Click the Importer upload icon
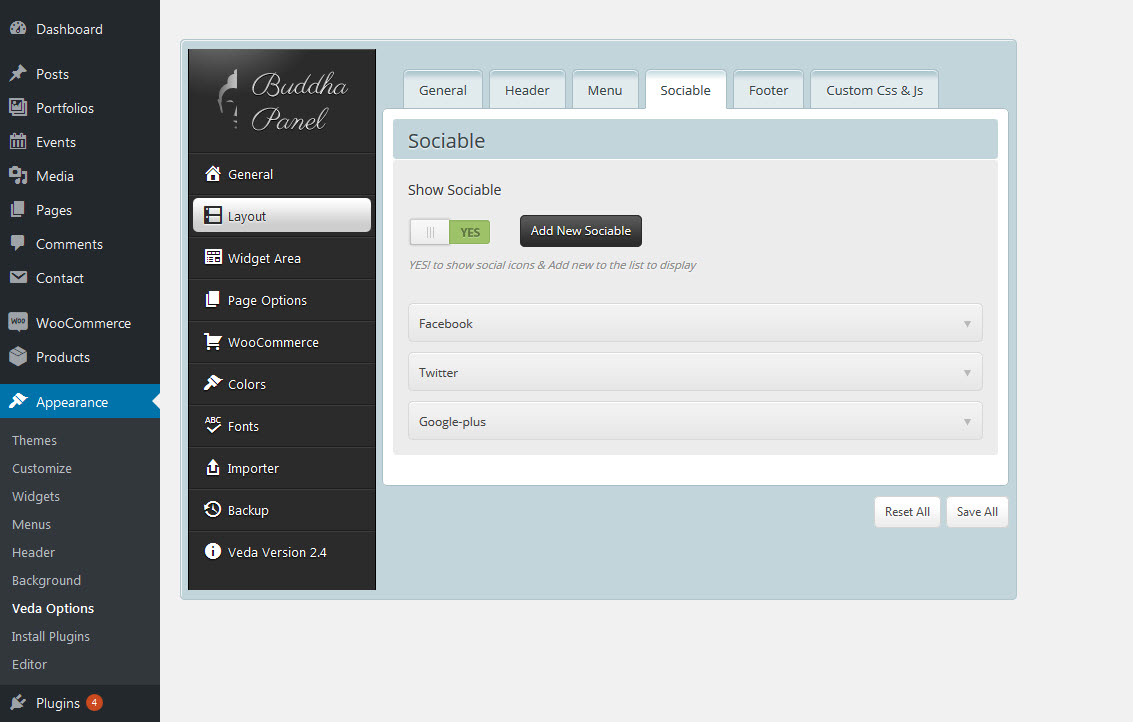The width and height of the screenshot is (1133, 722). point(212,467)
